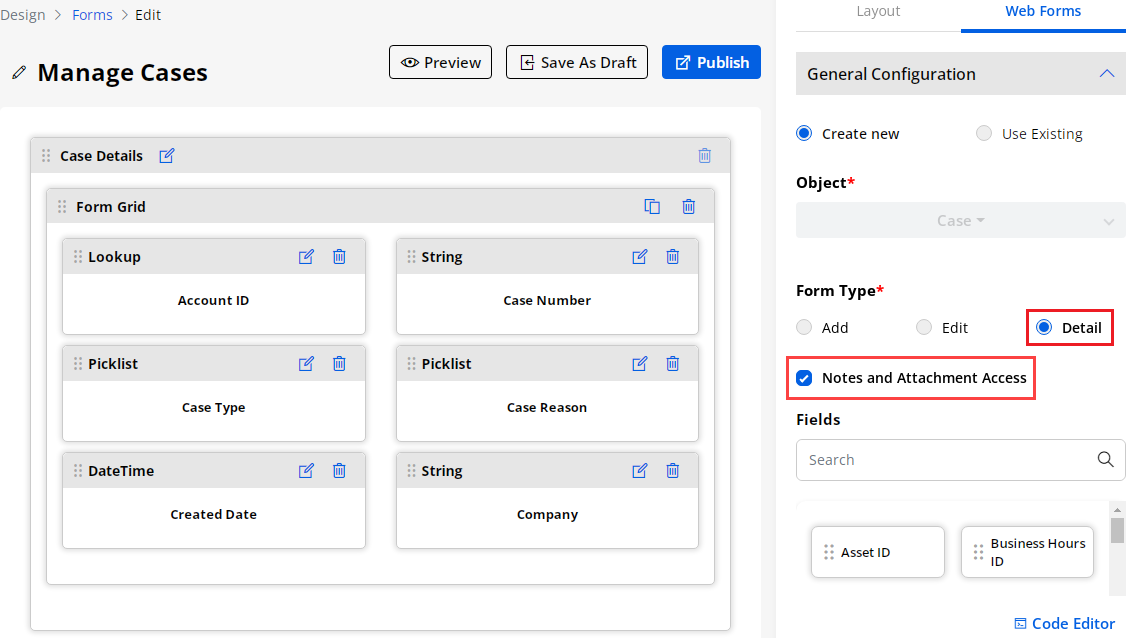The height and width of the screenshot is (638, 1129).
Task: Open the Web Forms tab
Action: click(x=1043, y=11)
